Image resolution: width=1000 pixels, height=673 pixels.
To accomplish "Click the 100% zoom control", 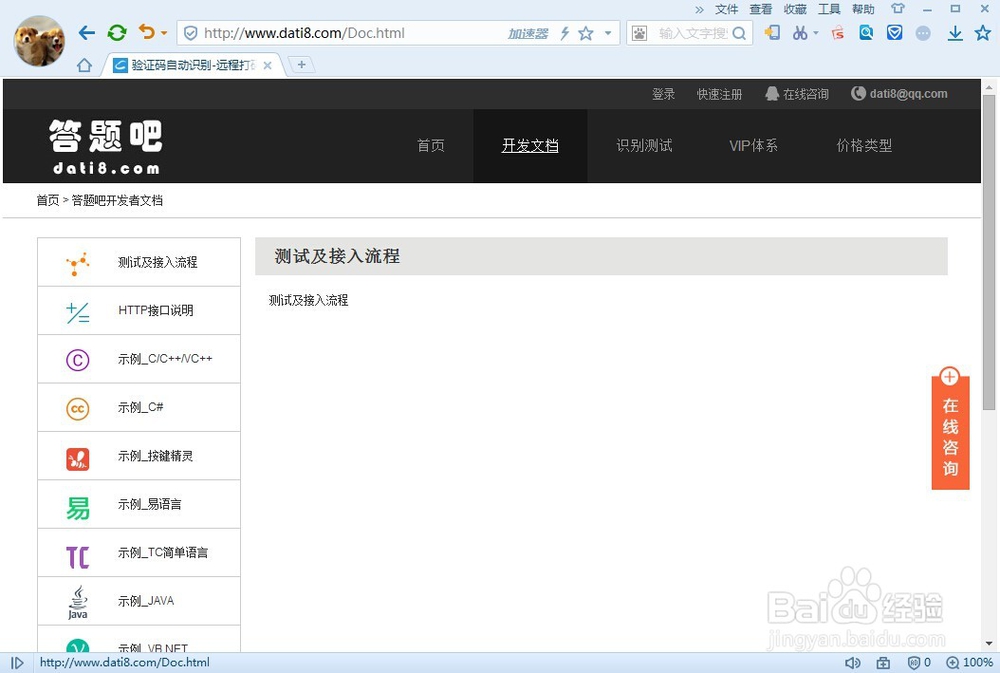I will [x=970, y=663].
